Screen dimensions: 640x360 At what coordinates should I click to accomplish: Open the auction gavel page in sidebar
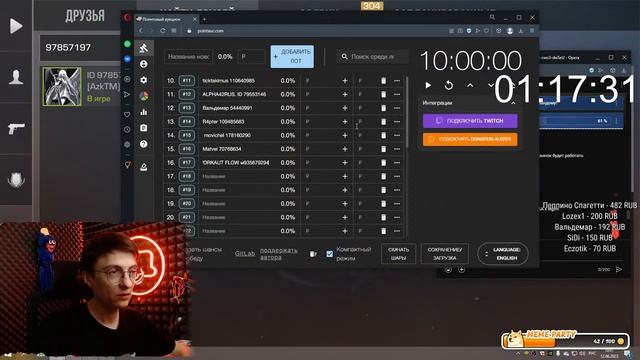point(143,48)
